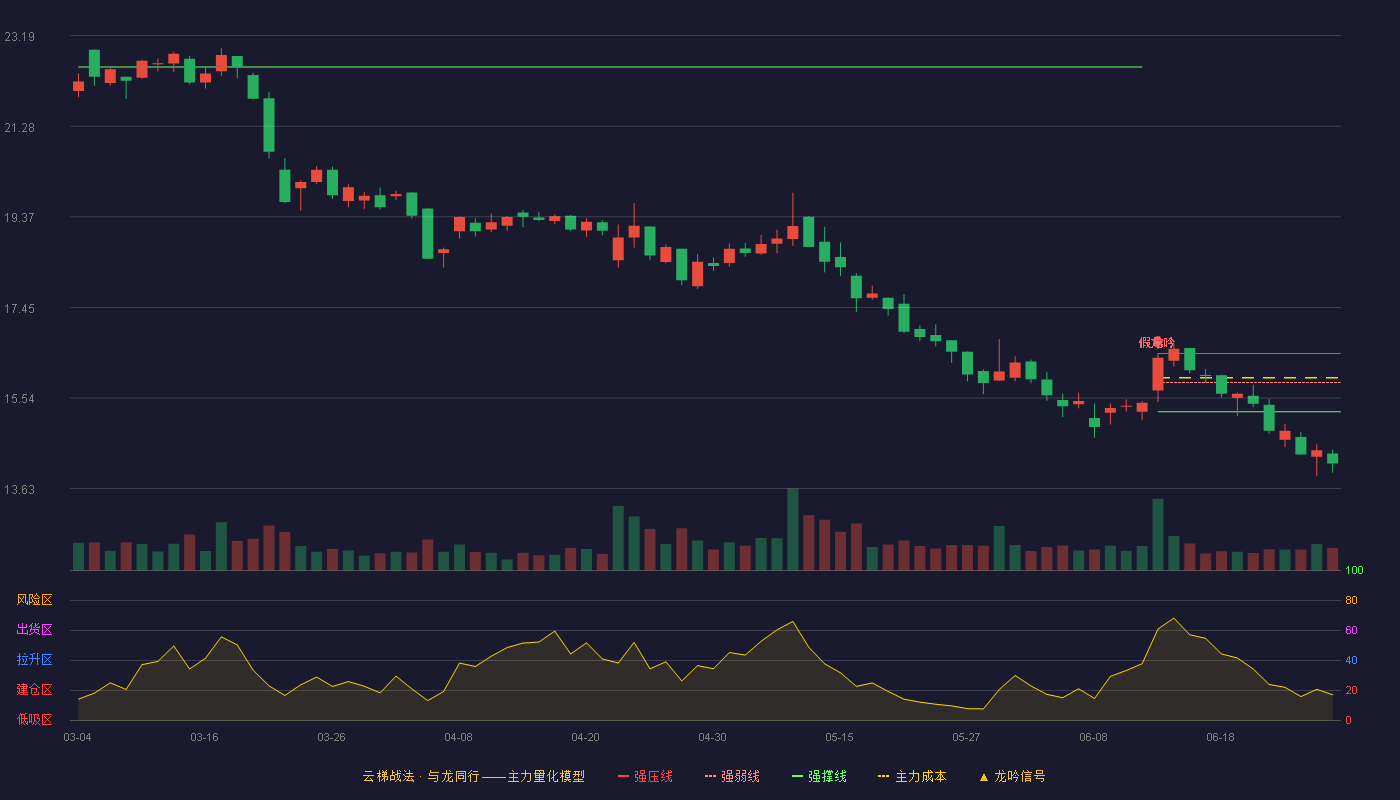This screenshot has height=800, width=1400.
Task: Click the 06-18 date axis label
Action: point(1220,737)
